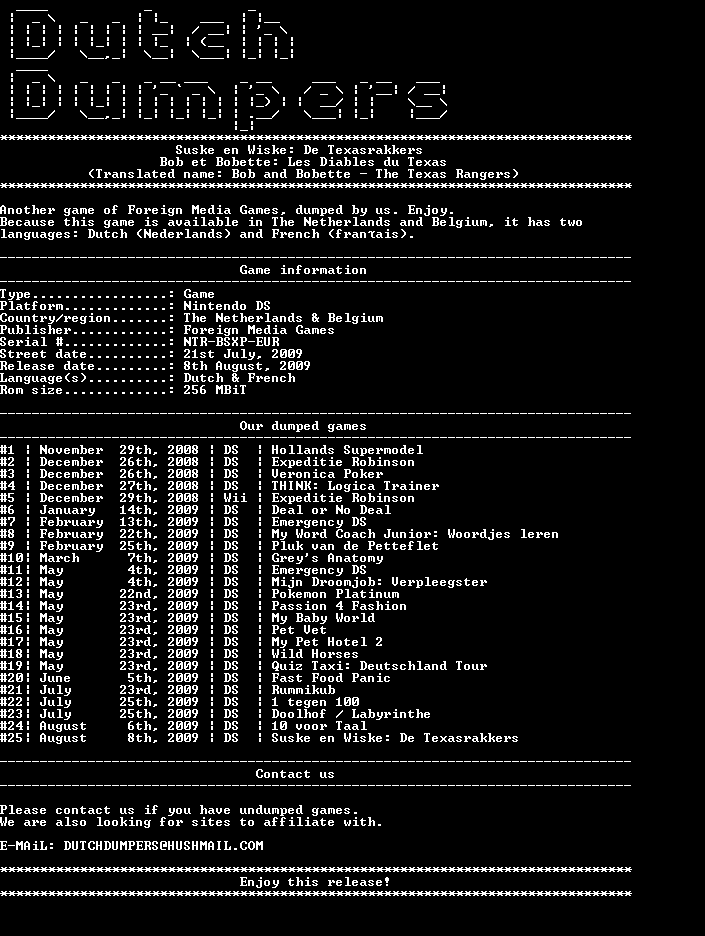Viewport: 705px width, 936px height.
Task: Click the date "June 5th, 2009" in row #20
Action: tap(119, 678)
